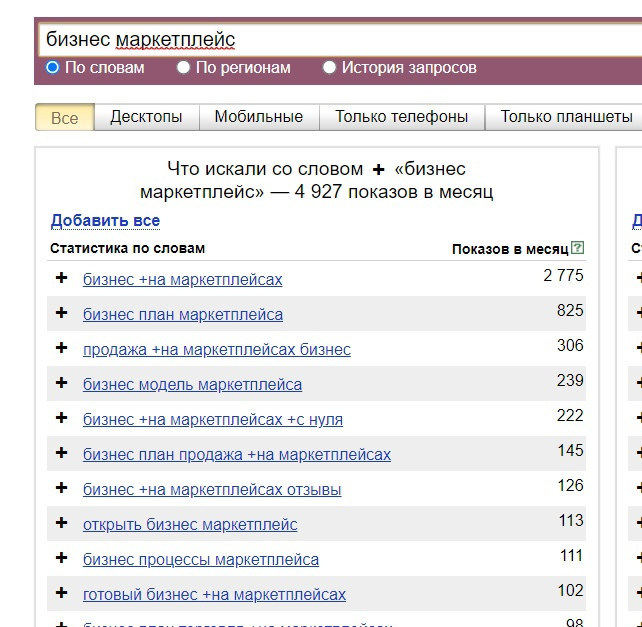Click plus beside 'готовый бизнес +на маркетплейсах'
The image size is (642, 627).
pos(61,593)
